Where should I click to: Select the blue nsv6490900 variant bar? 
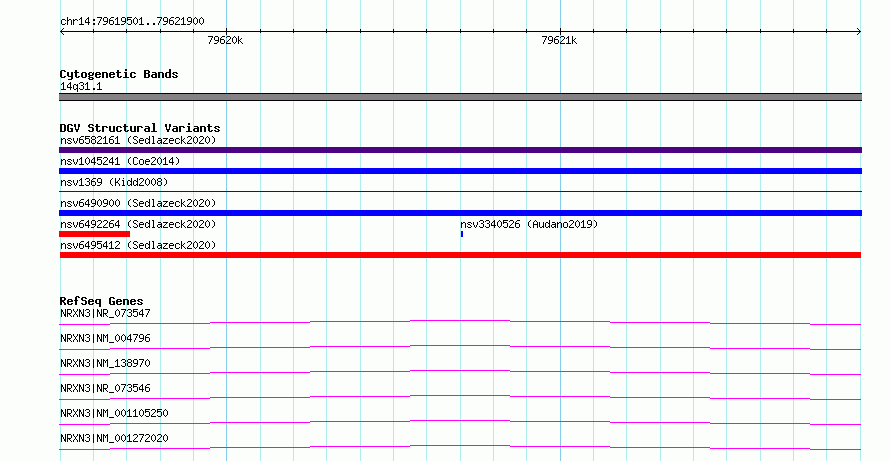460,213
